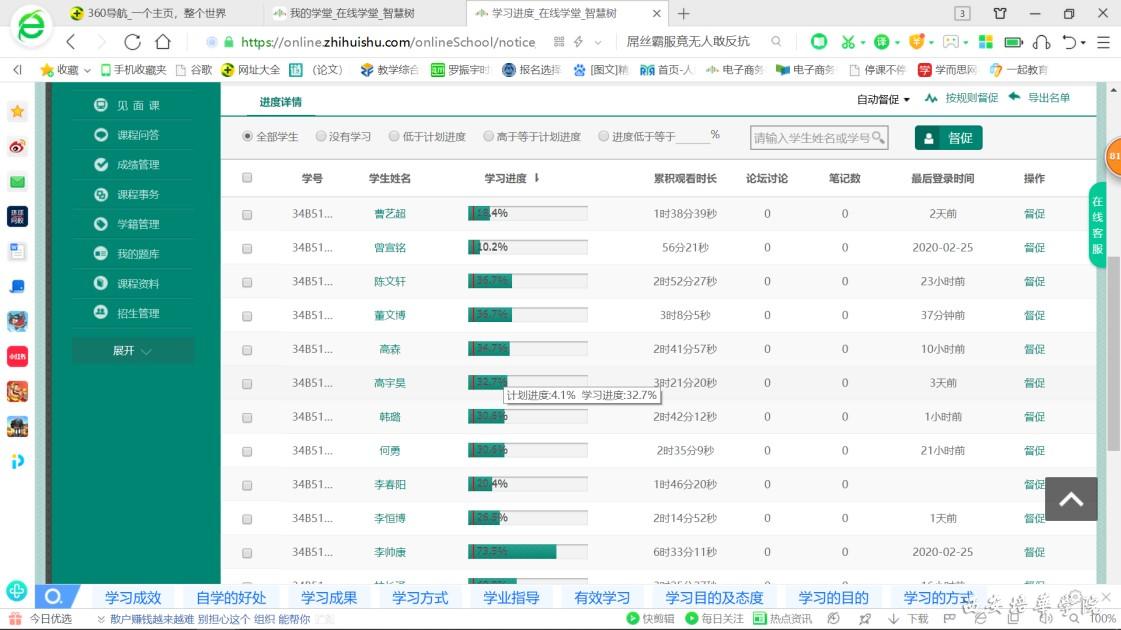Expand the sidebar menu with 展开
Viewport: 1121px width, 630px height.
[x=132, y=351]
